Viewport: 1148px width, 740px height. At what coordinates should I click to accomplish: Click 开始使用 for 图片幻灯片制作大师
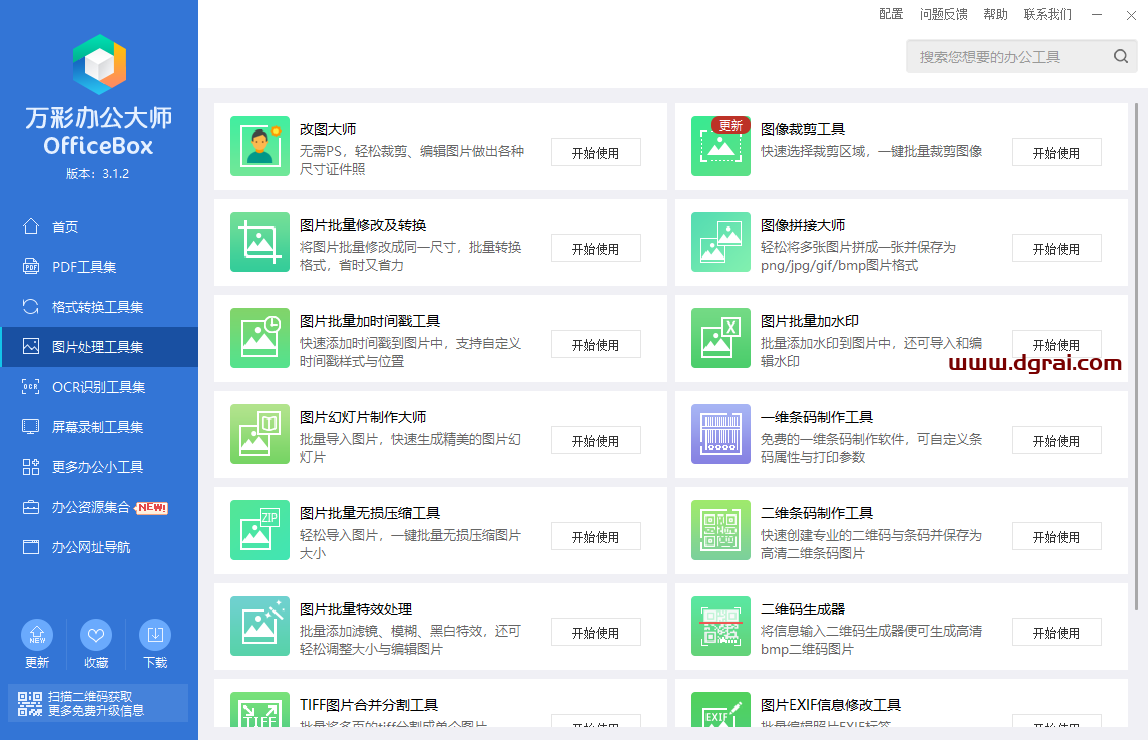click(595, 441)
